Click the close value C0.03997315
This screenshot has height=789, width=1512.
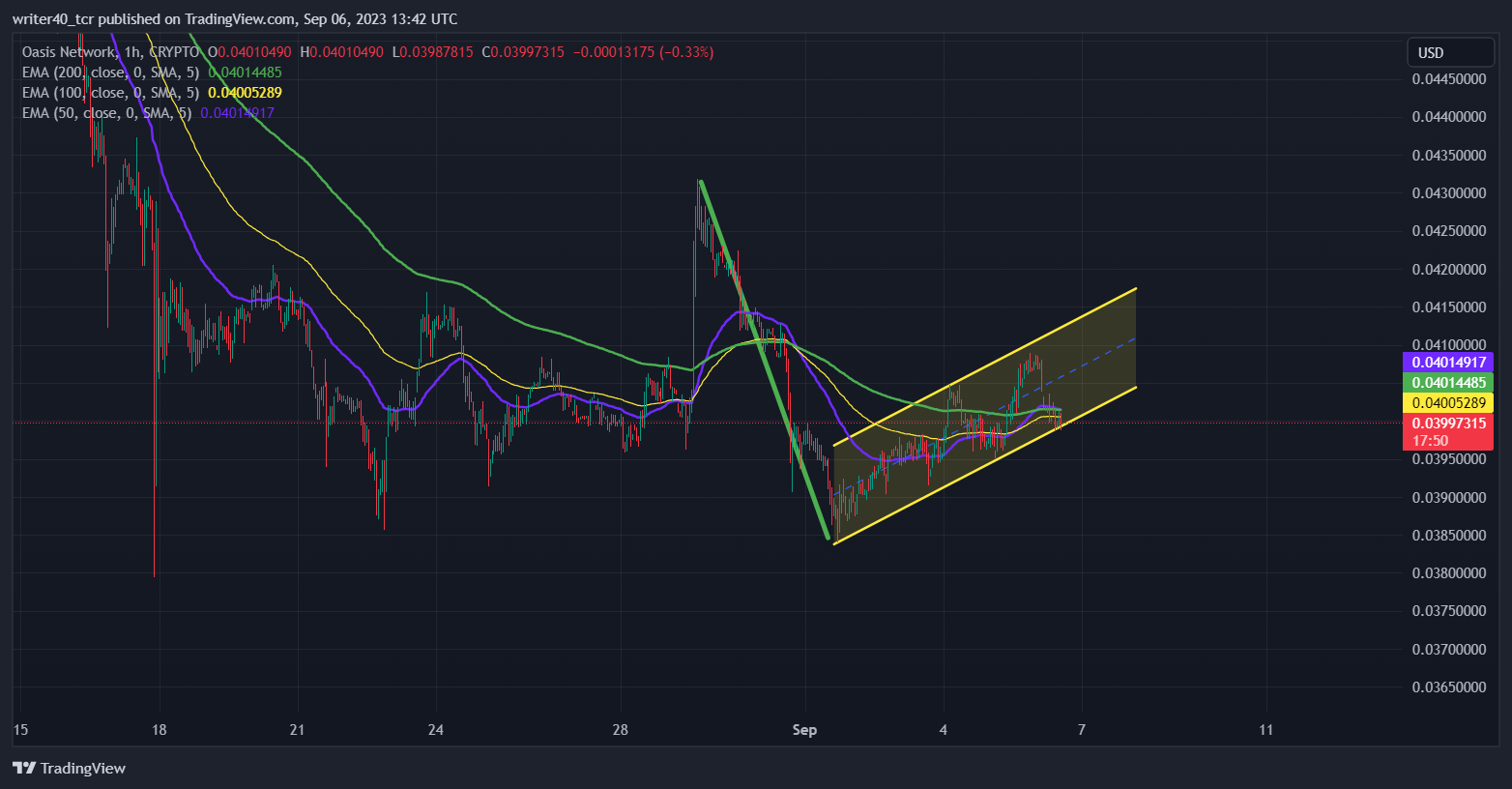pyautogui.click(x=523, y=52)
